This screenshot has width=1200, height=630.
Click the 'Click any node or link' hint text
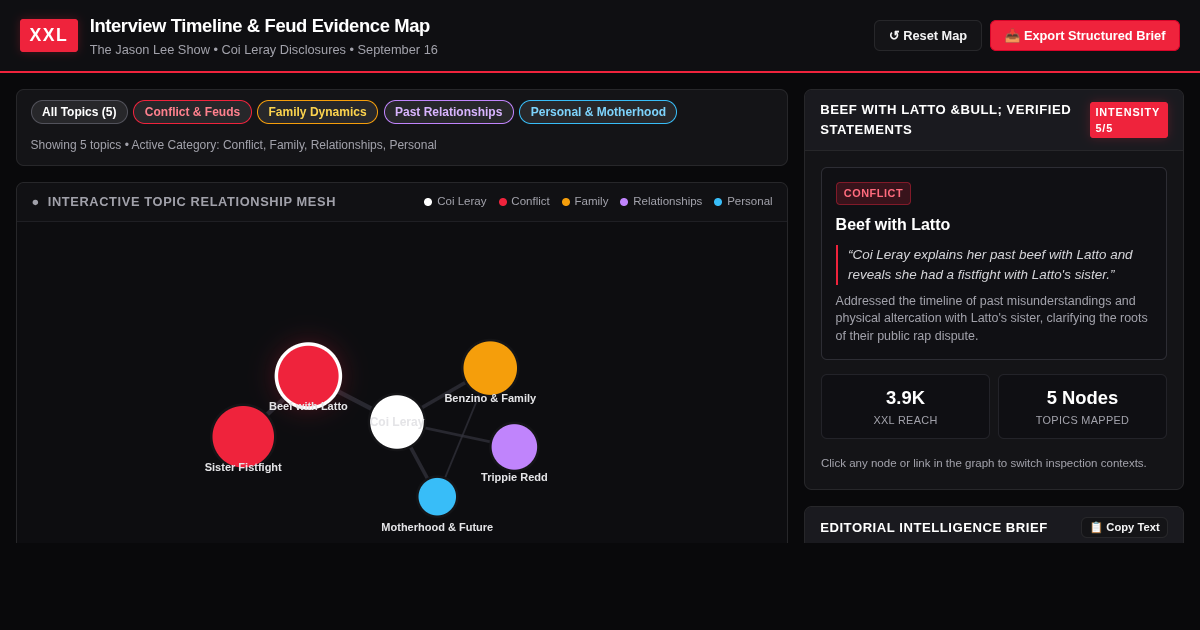pyautogui.click(x=984, y=463)
